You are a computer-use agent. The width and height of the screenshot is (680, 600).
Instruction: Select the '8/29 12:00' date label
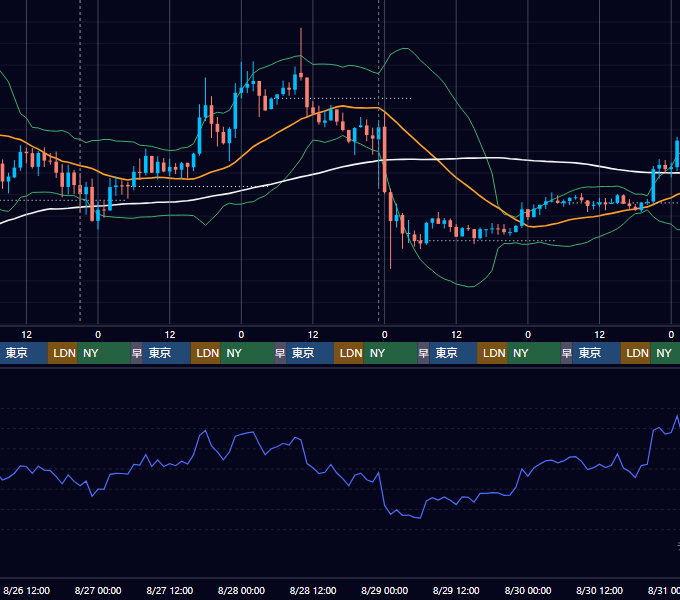pos(456,590)
